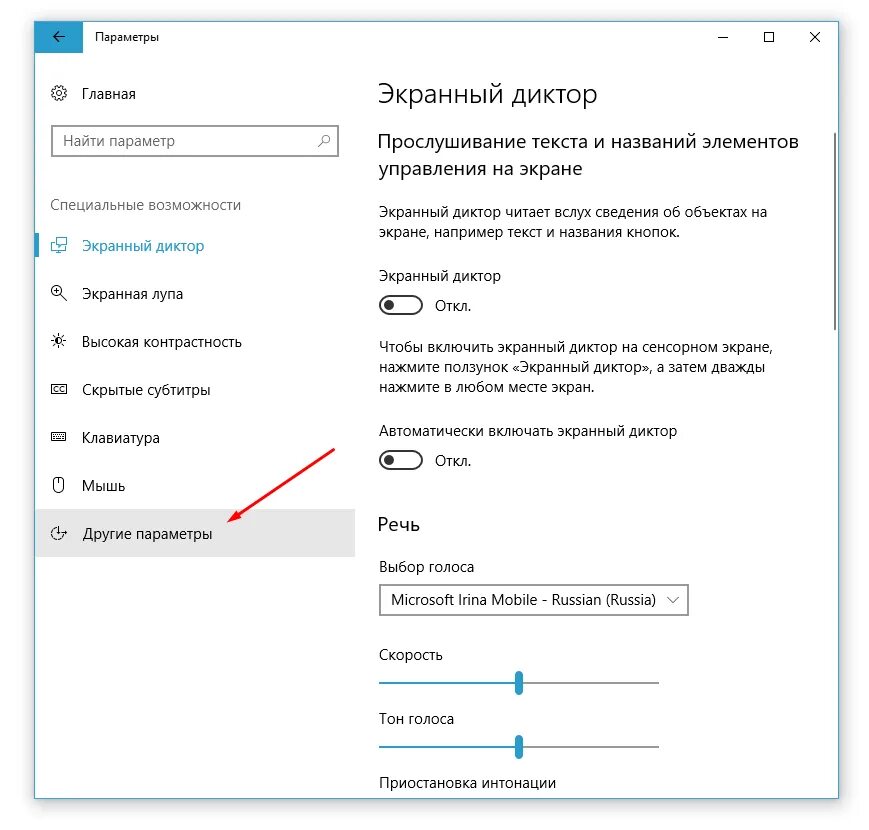Image resolution: width=869 pixels, height=830 pixels.
Task: Enable Автоматически включать экранный диктор switch
Action: (401, 460)
